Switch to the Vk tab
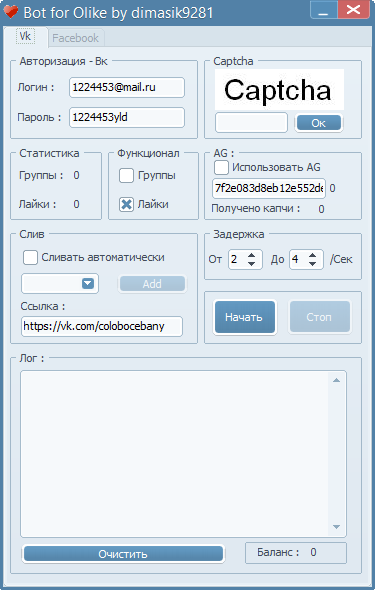 (x=25, y=37)
